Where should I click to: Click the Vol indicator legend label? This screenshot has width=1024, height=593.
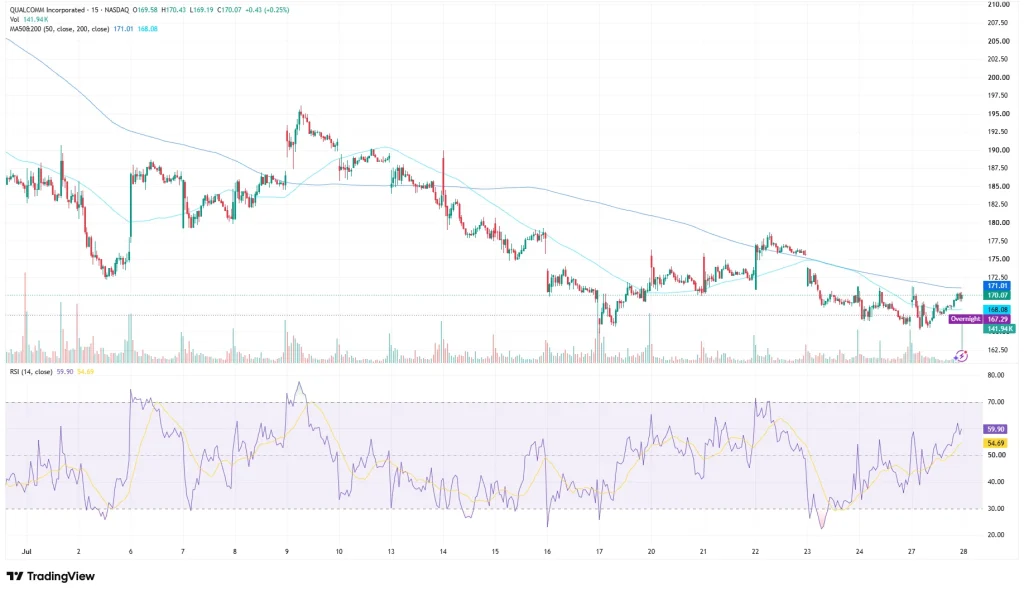pyautogui.click(x=14, y=20)
